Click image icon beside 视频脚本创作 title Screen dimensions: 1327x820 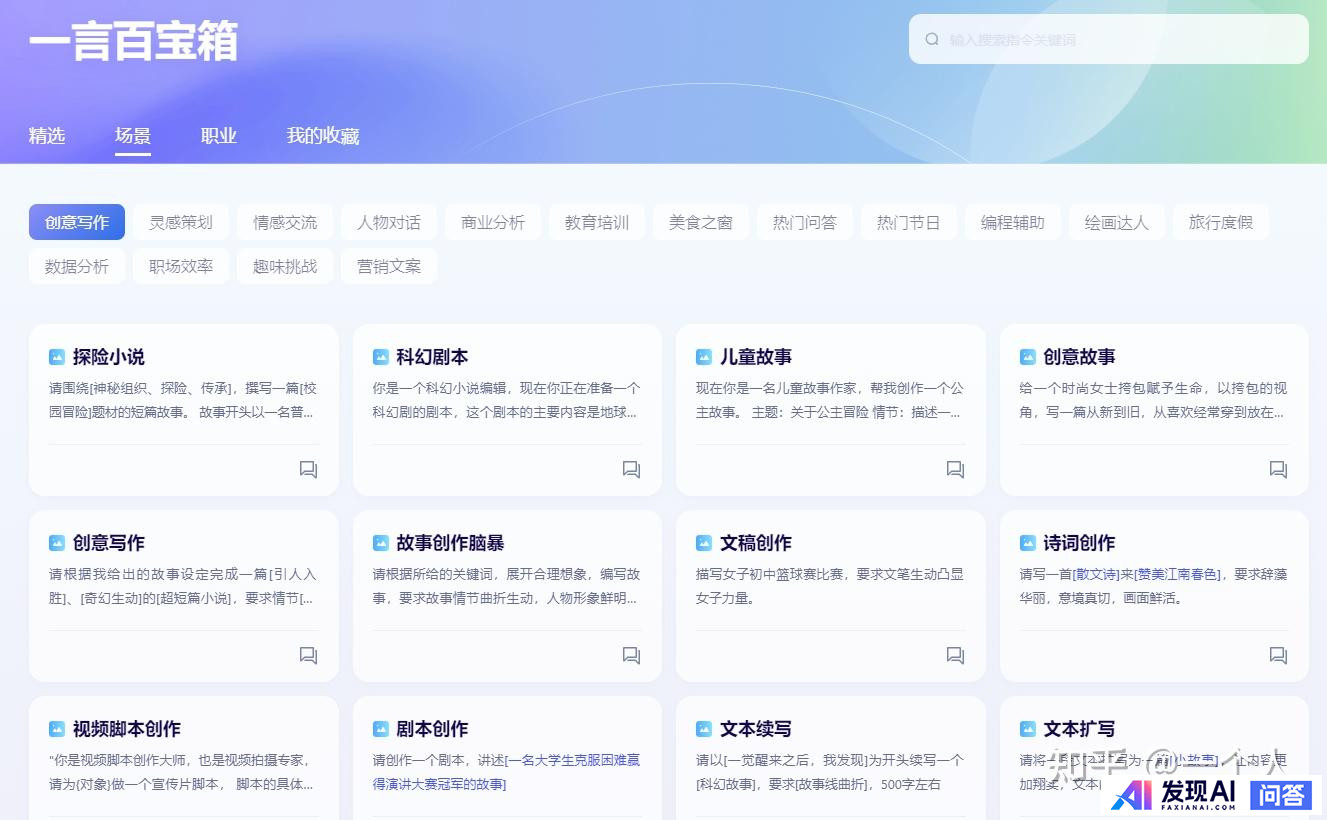point(57,729)
